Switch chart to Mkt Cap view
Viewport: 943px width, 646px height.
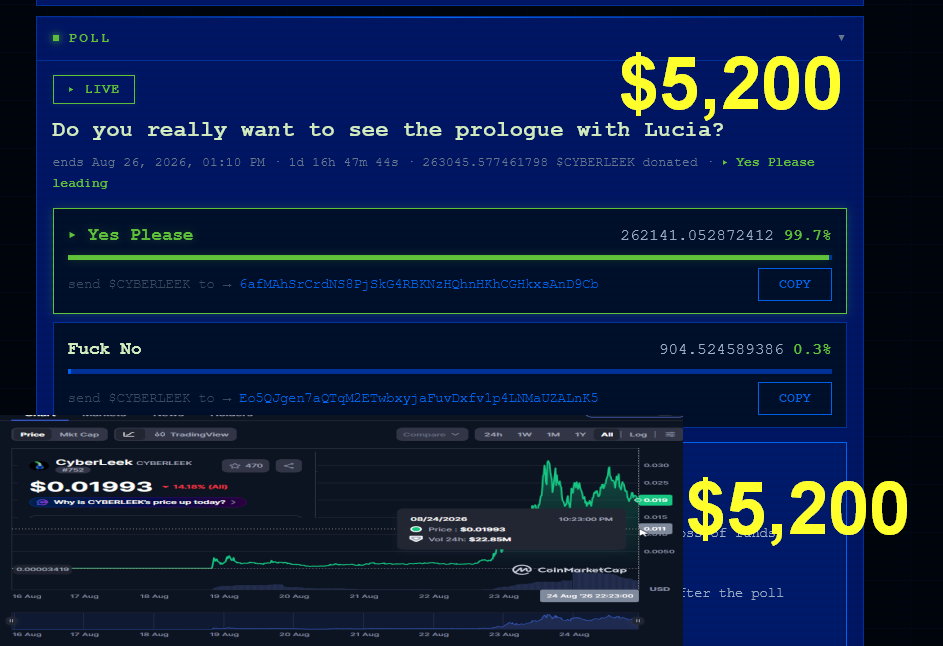coord(79,434)
